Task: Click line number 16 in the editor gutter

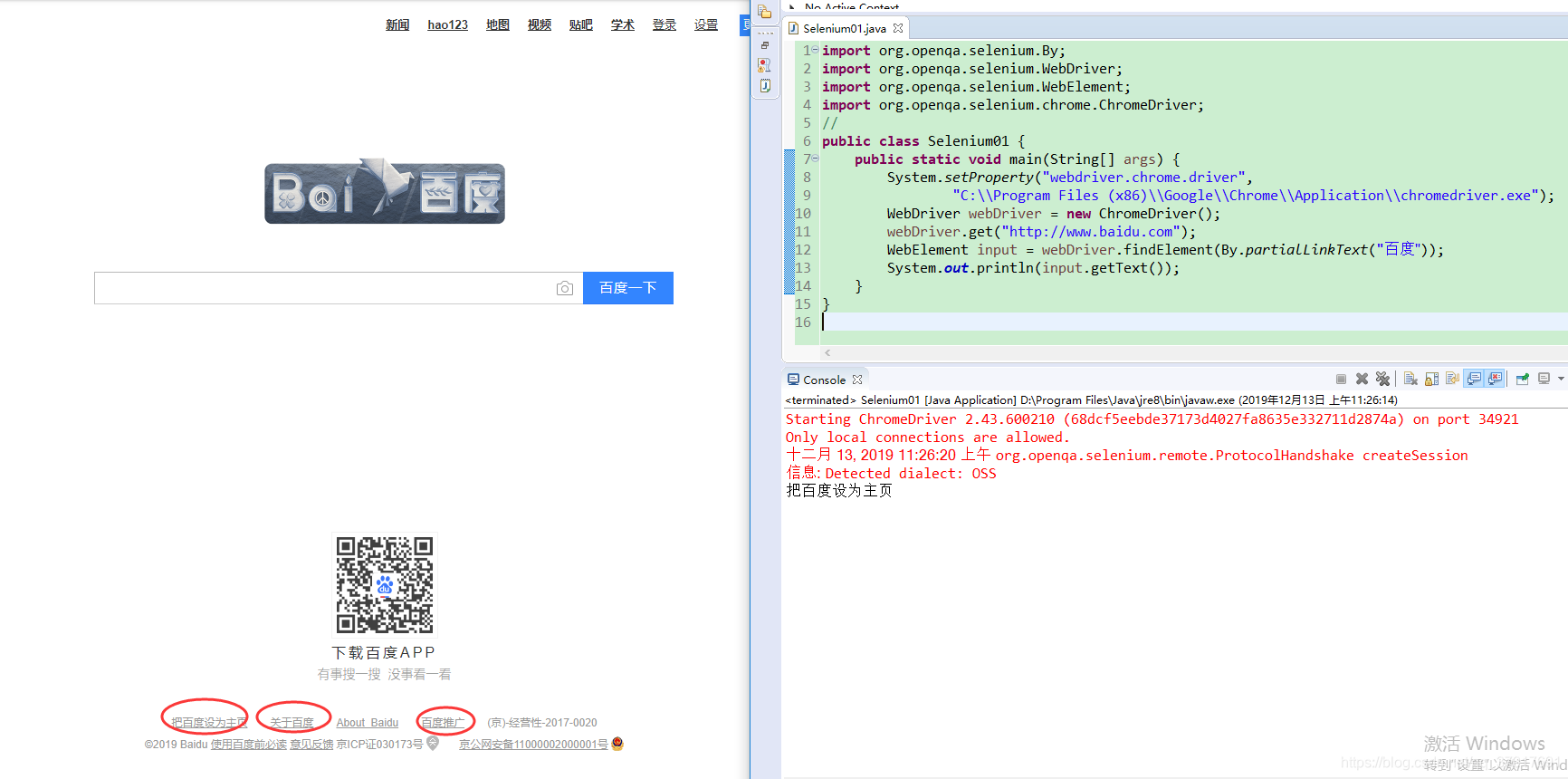Action: [x=803, y=322]
